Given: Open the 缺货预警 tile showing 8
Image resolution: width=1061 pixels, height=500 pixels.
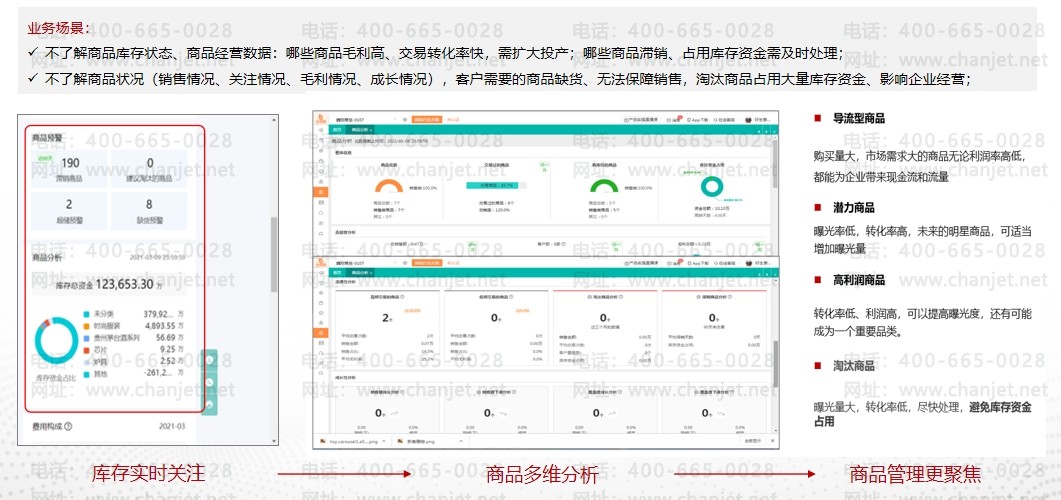Looking at the screenshot, I should point(149,210).
